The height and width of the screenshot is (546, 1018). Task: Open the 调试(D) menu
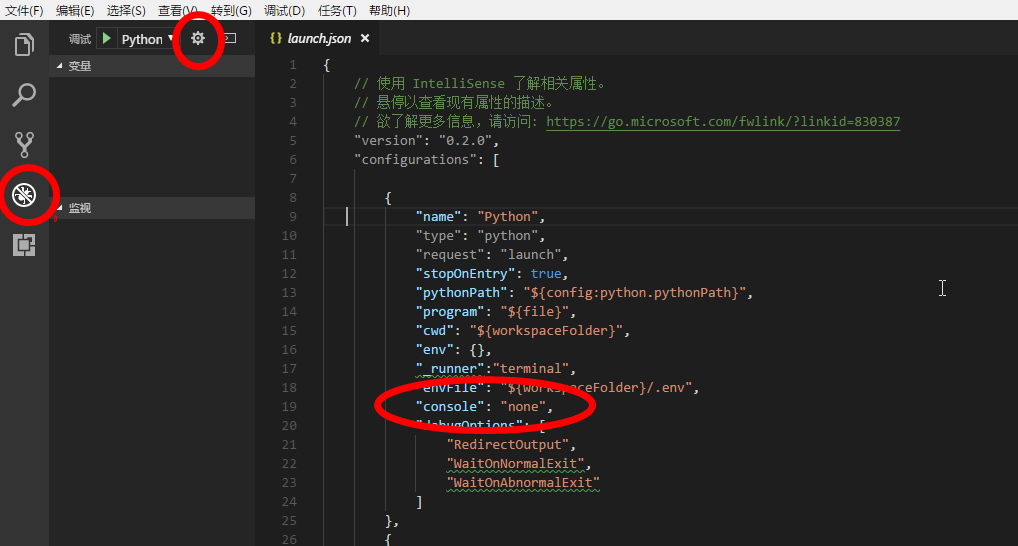(284, 10)
